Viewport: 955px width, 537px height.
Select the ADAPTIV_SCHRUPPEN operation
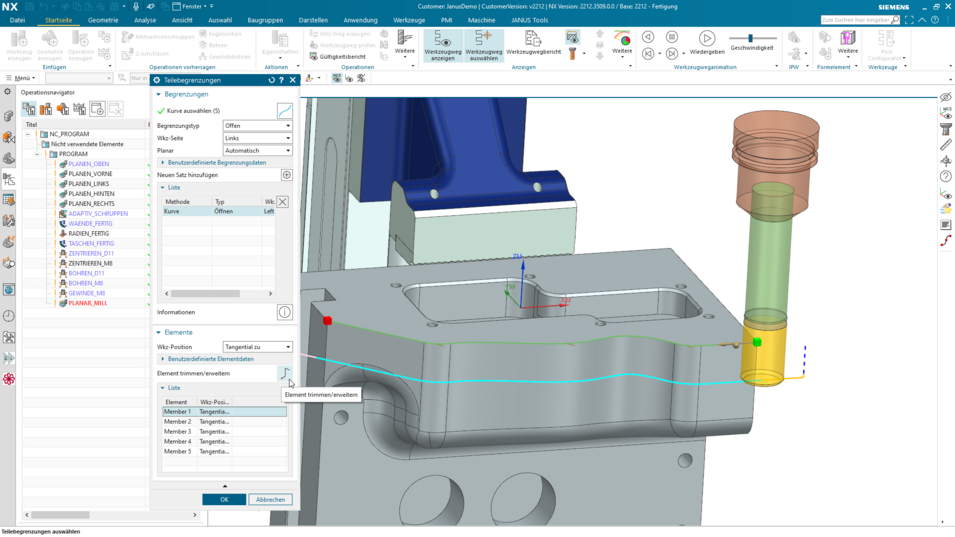(x=98, y=214)
